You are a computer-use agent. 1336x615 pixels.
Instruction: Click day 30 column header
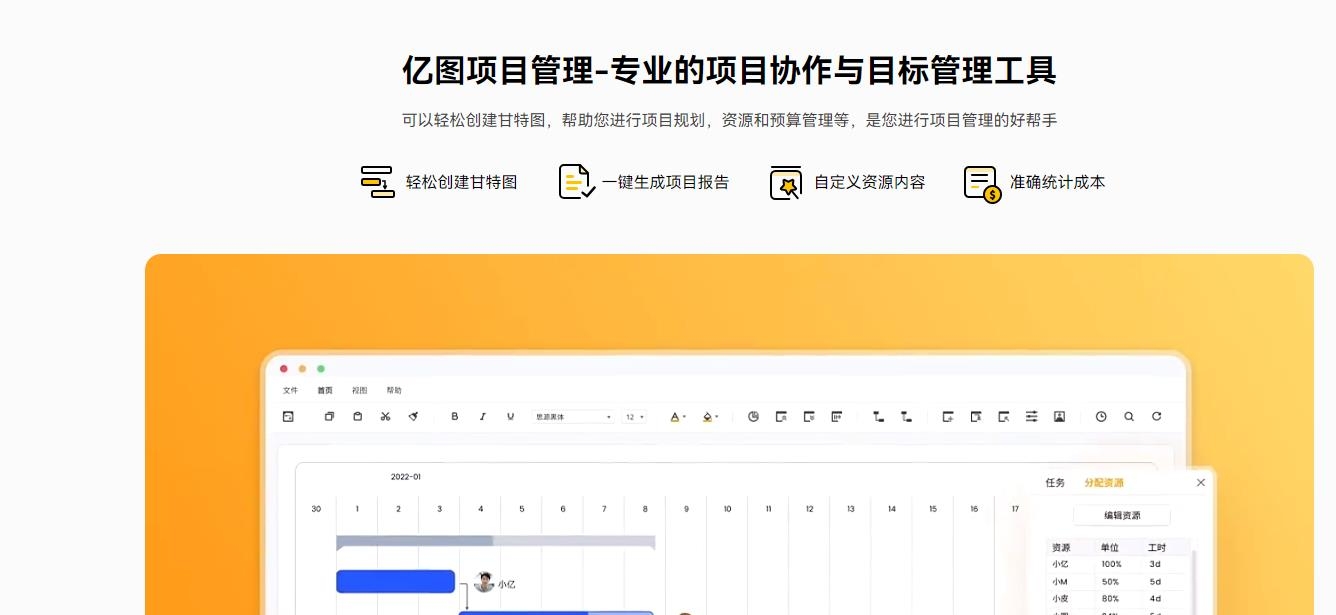point(316,509)
